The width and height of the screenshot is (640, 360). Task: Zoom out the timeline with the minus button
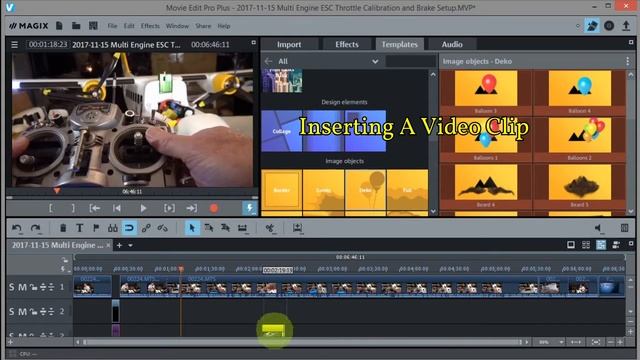(x=610, y=342)
